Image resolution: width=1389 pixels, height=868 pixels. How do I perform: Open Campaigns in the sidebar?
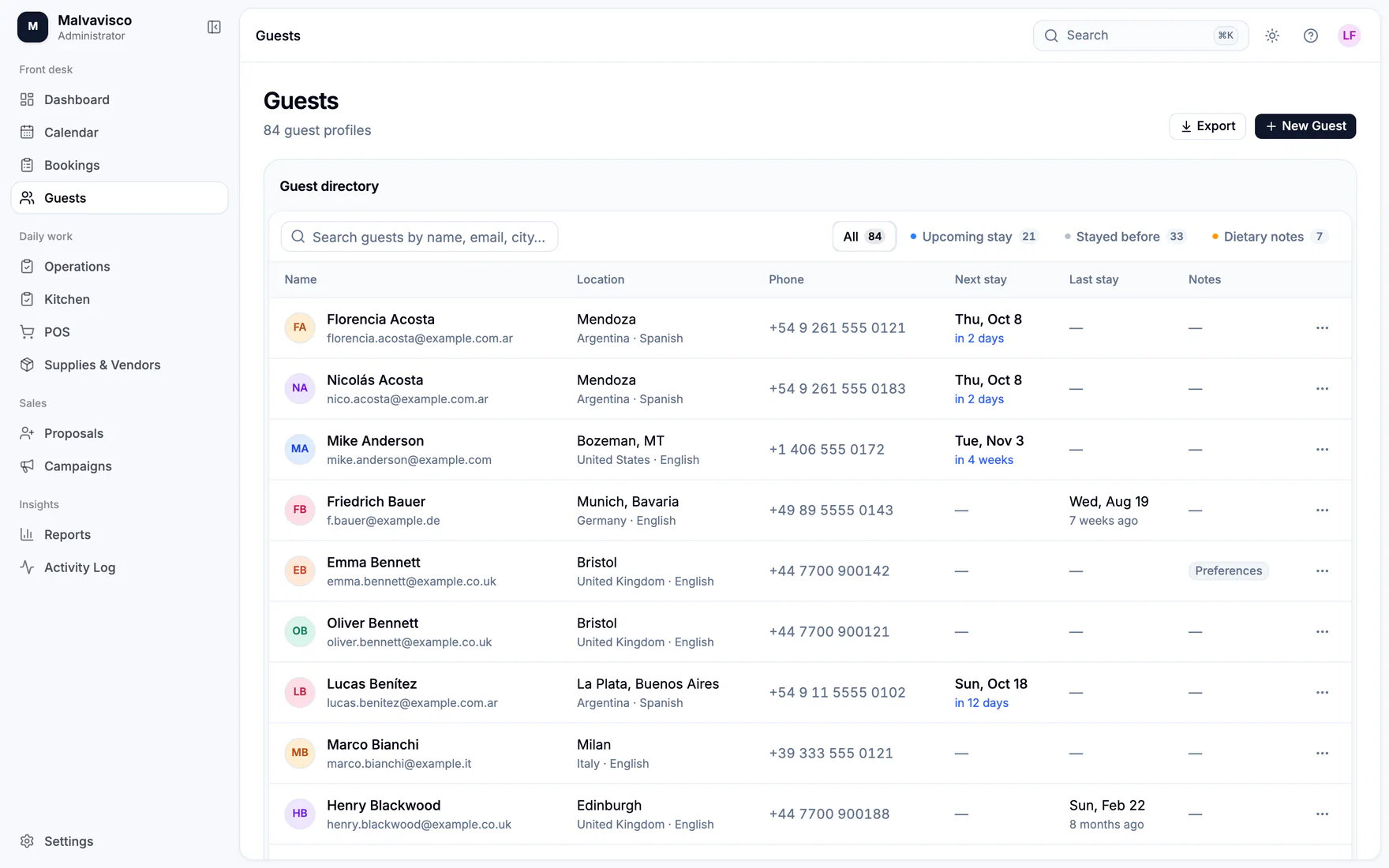coord(119,466)
